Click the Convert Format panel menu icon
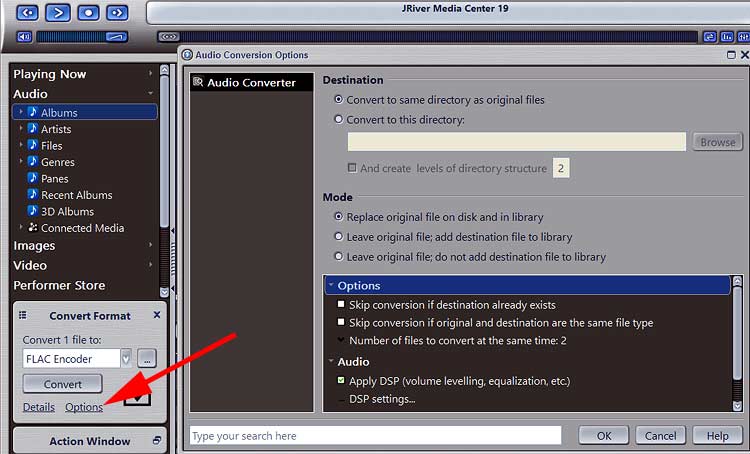This screenshot has width=750, height=454. point(23,315)
